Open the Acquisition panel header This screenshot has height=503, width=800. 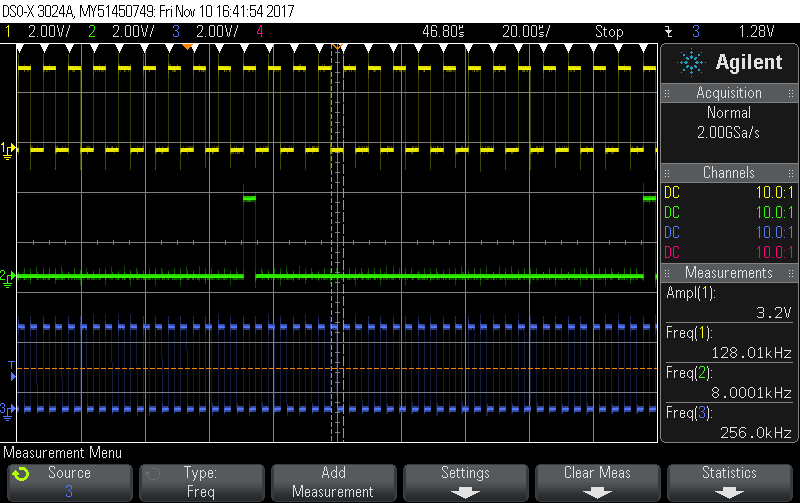[x=729, y=93]
